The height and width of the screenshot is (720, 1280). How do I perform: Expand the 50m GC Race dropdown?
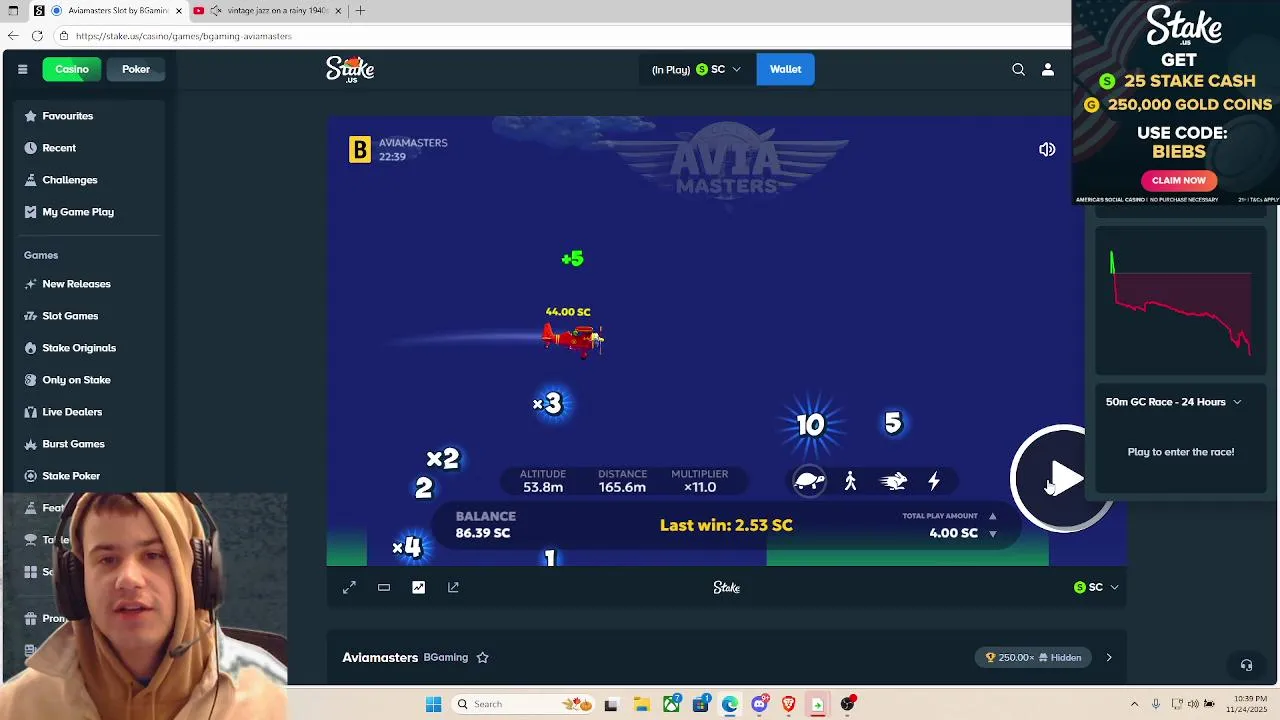tap(1174, 402)
